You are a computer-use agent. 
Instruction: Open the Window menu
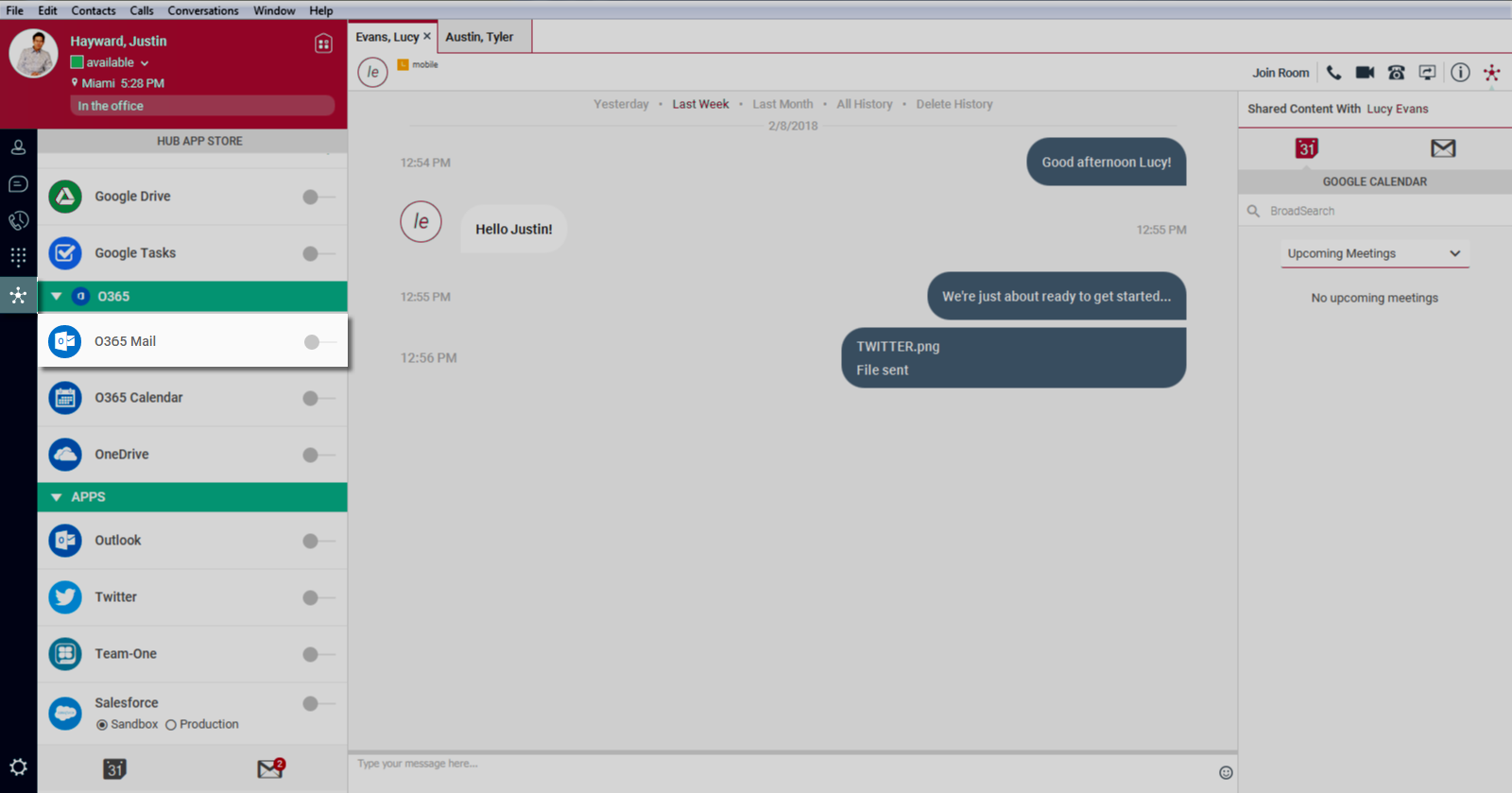tap(274, 10)
